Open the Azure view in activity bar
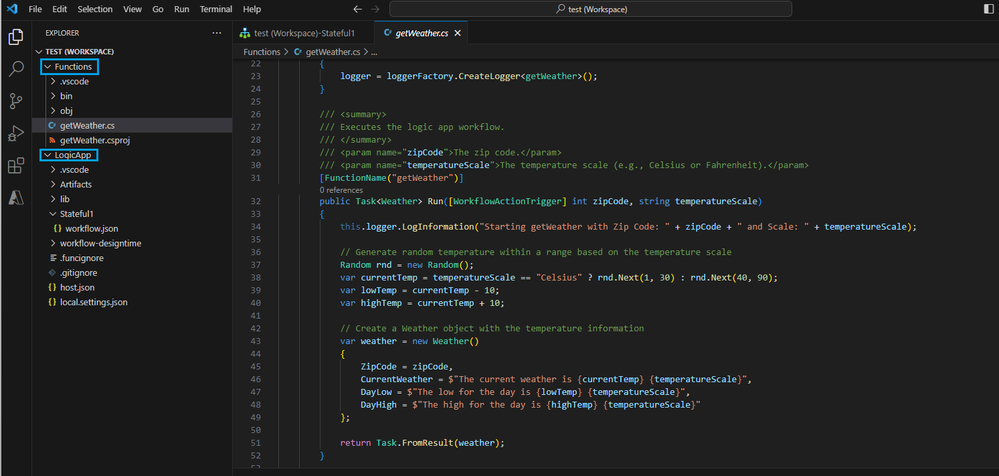This screenshot has width=999, height=476. pos(16,197)
